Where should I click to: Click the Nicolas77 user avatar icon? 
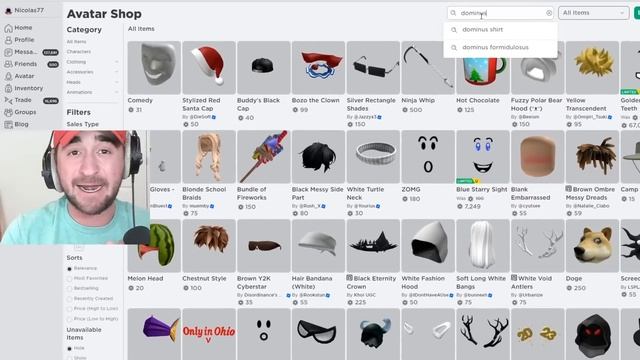(x=8, y=11)
